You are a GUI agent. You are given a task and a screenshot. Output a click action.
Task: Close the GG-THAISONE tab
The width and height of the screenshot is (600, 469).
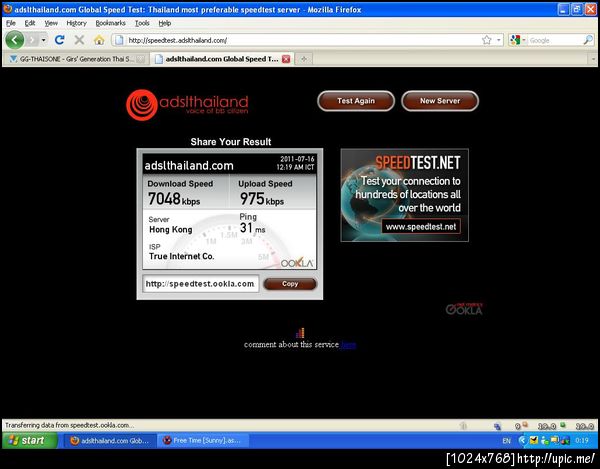140,59
